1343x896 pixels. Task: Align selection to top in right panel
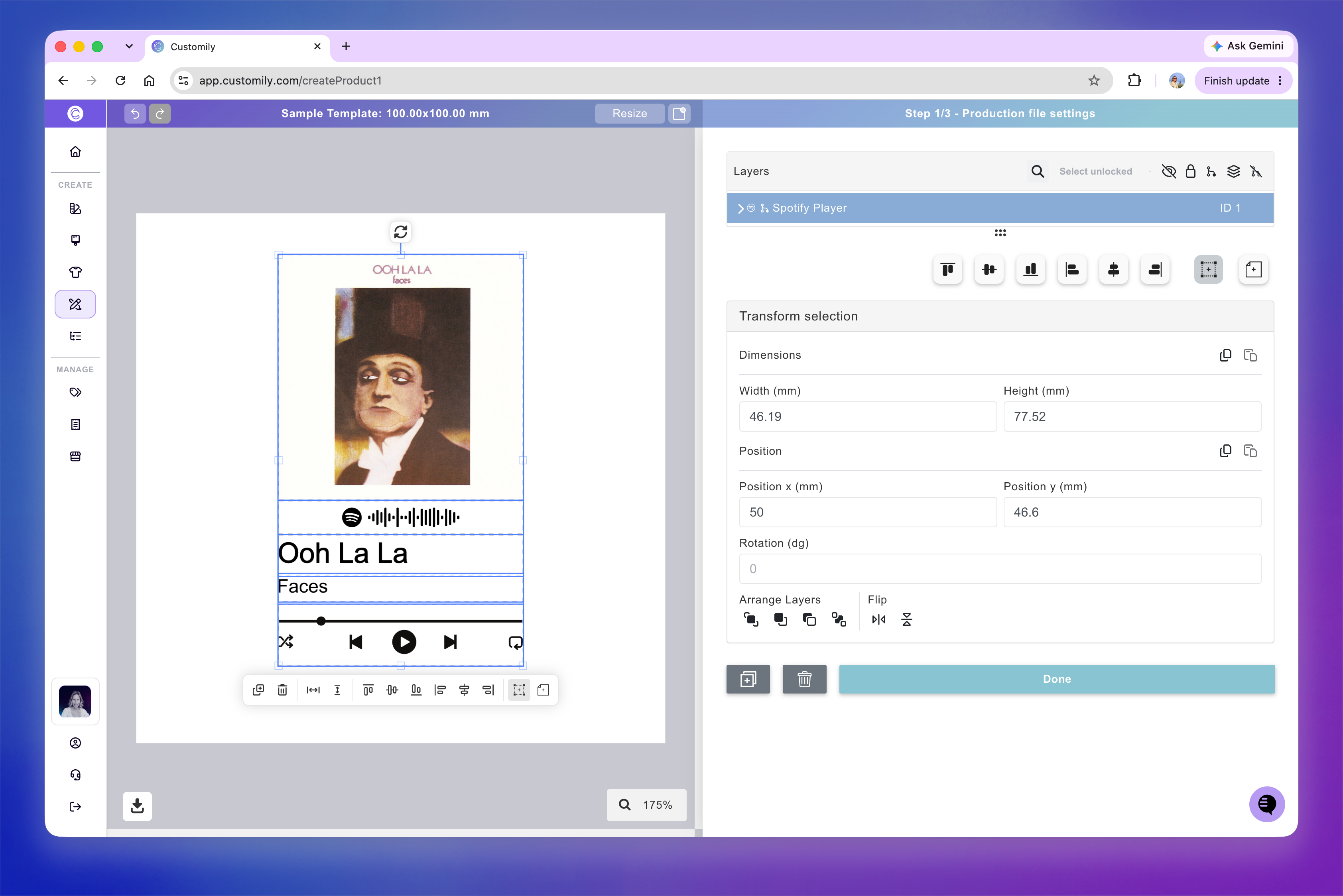pos(948,270)
